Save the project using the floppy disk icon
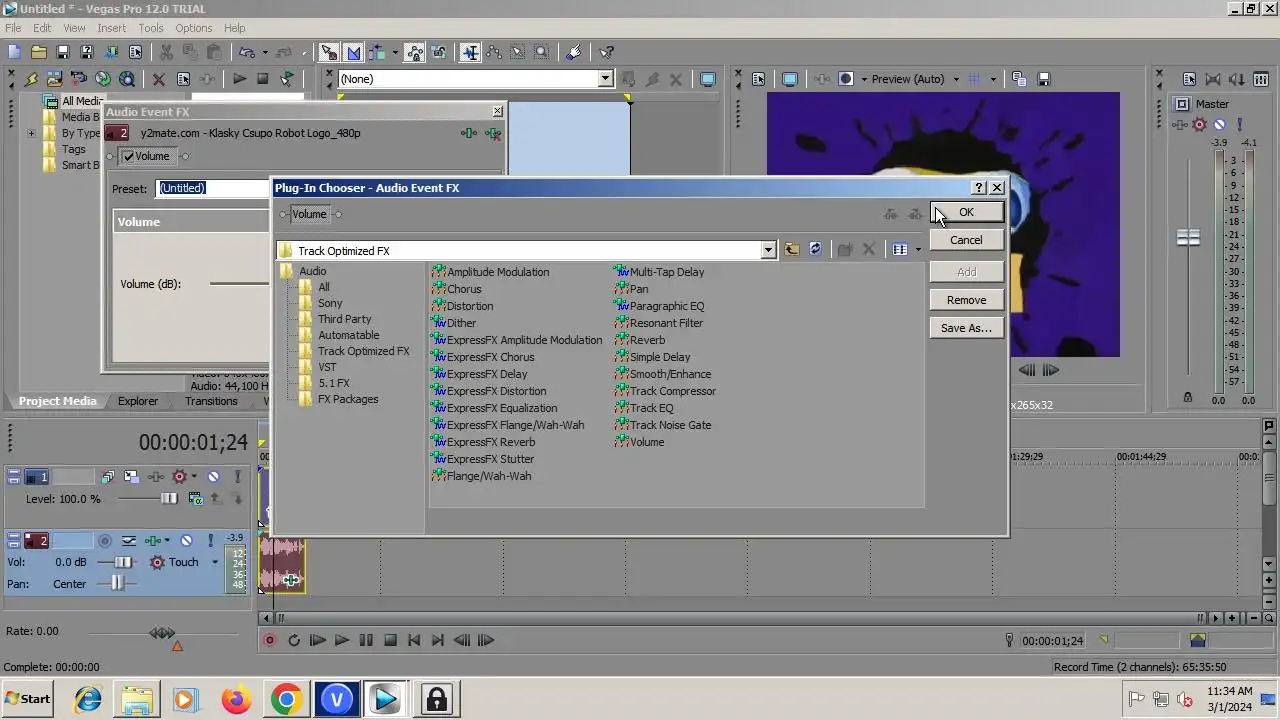 click(x=62, y=52)
